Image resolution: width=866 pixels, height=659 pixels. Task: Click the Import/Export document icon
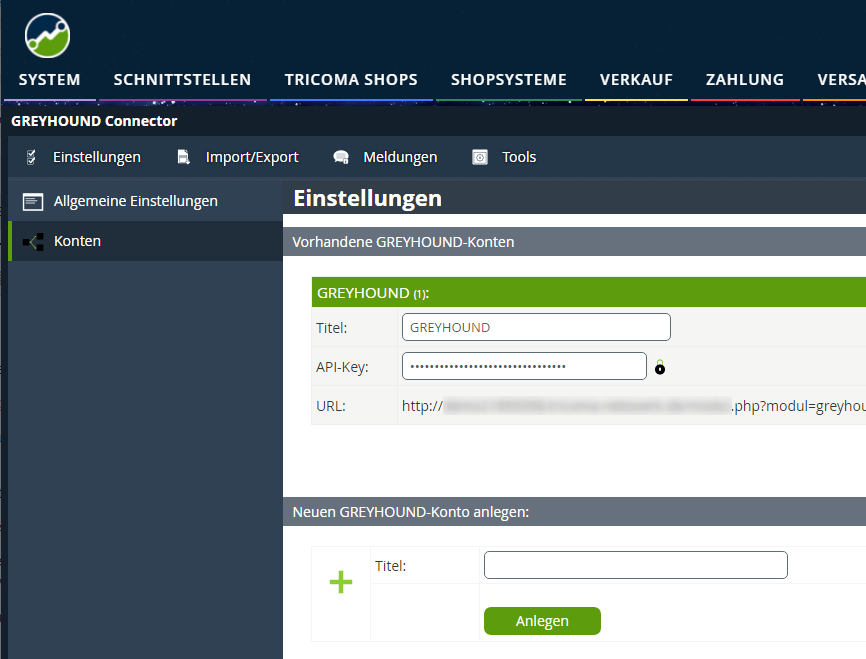click(x=183, y=157)
